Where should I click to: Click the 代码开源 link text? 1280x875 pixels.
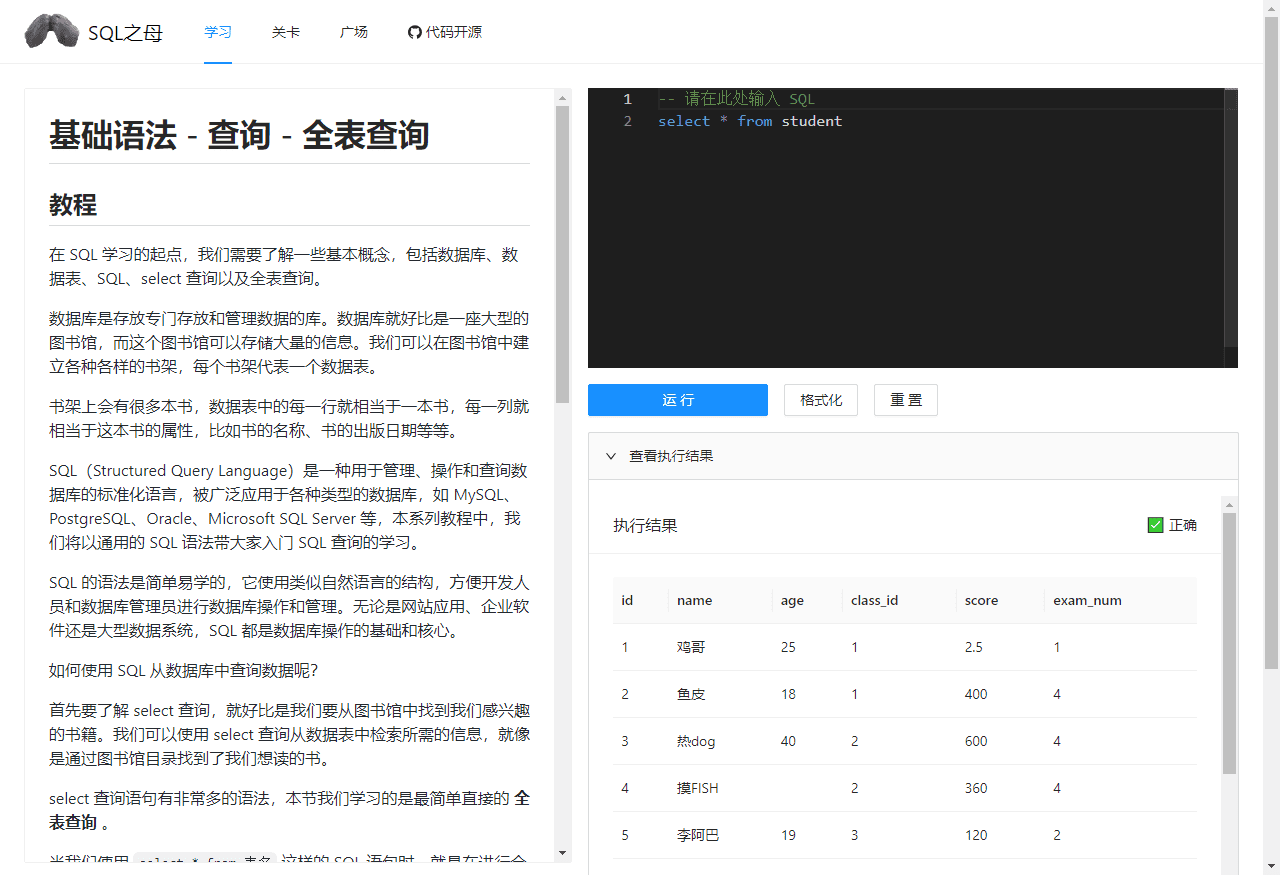point(453,31)
